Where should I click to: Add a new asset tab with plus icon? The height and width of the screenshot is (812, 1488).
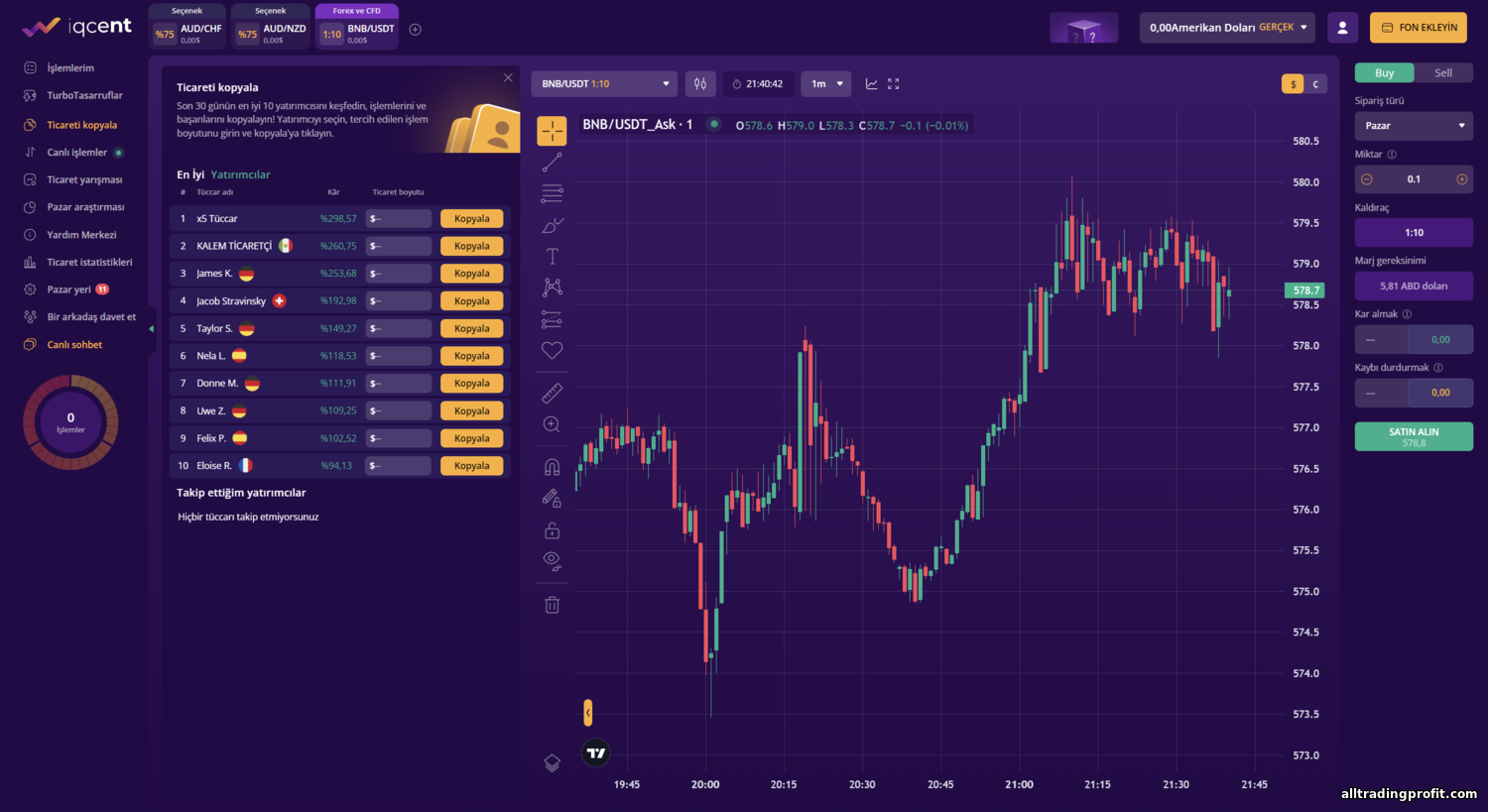(416, 30)
